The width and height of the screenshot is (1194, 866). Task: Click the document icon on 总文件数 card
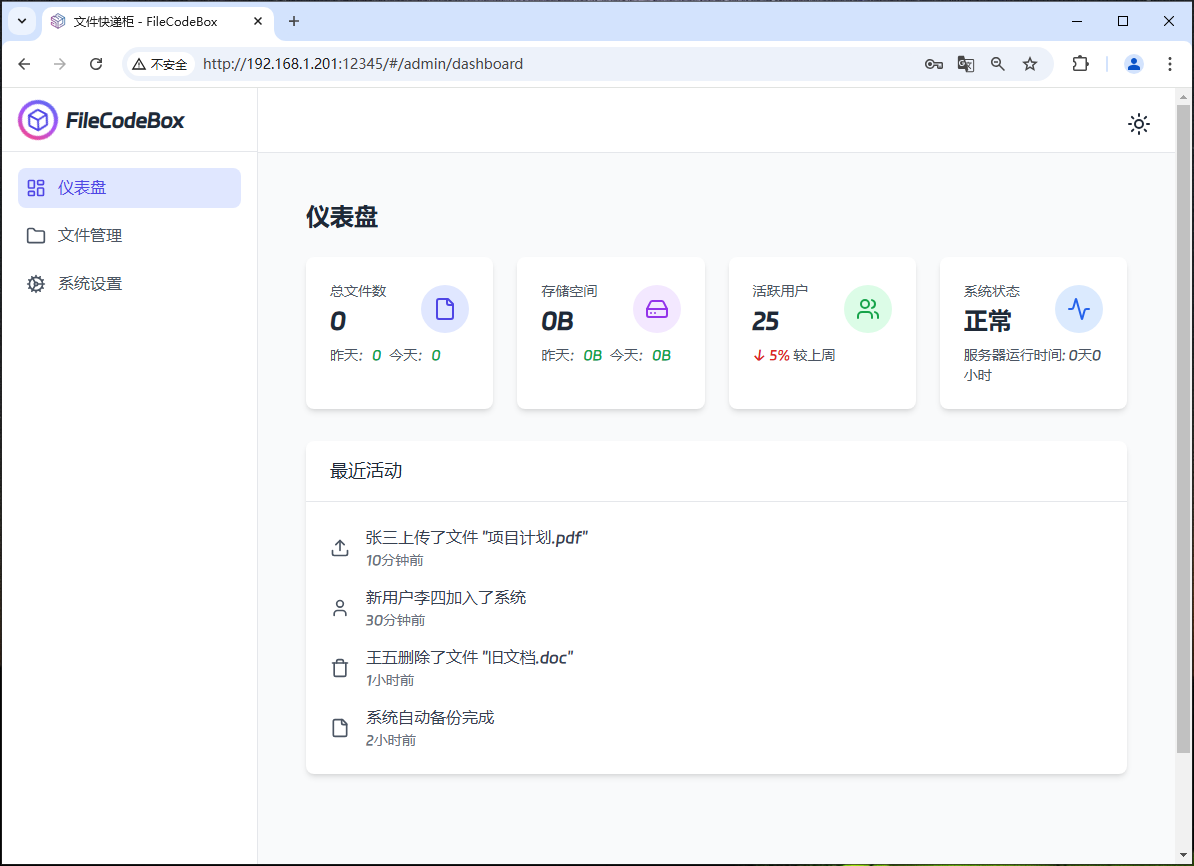[x=445, y=309]
